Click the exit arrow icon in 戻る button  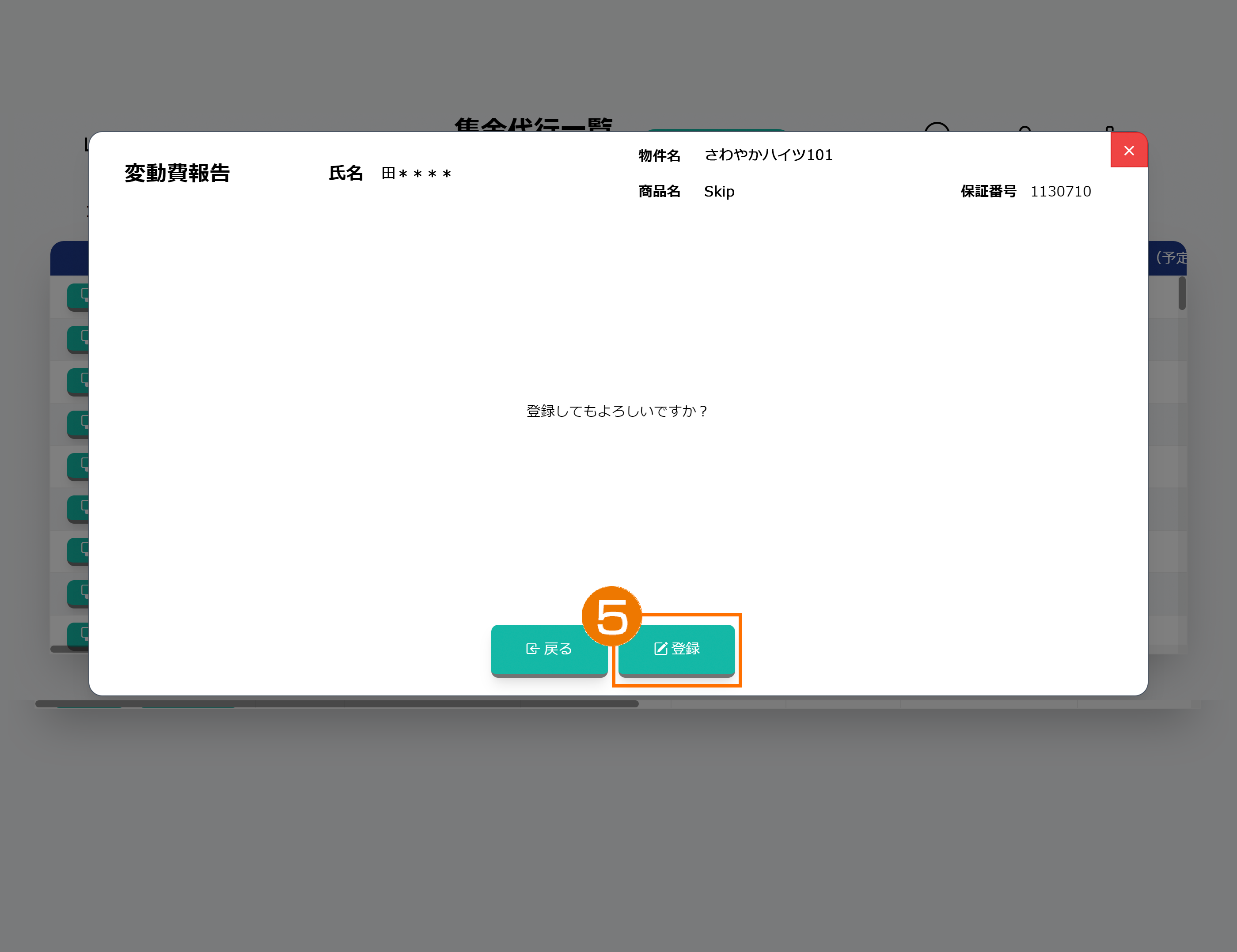532,649
